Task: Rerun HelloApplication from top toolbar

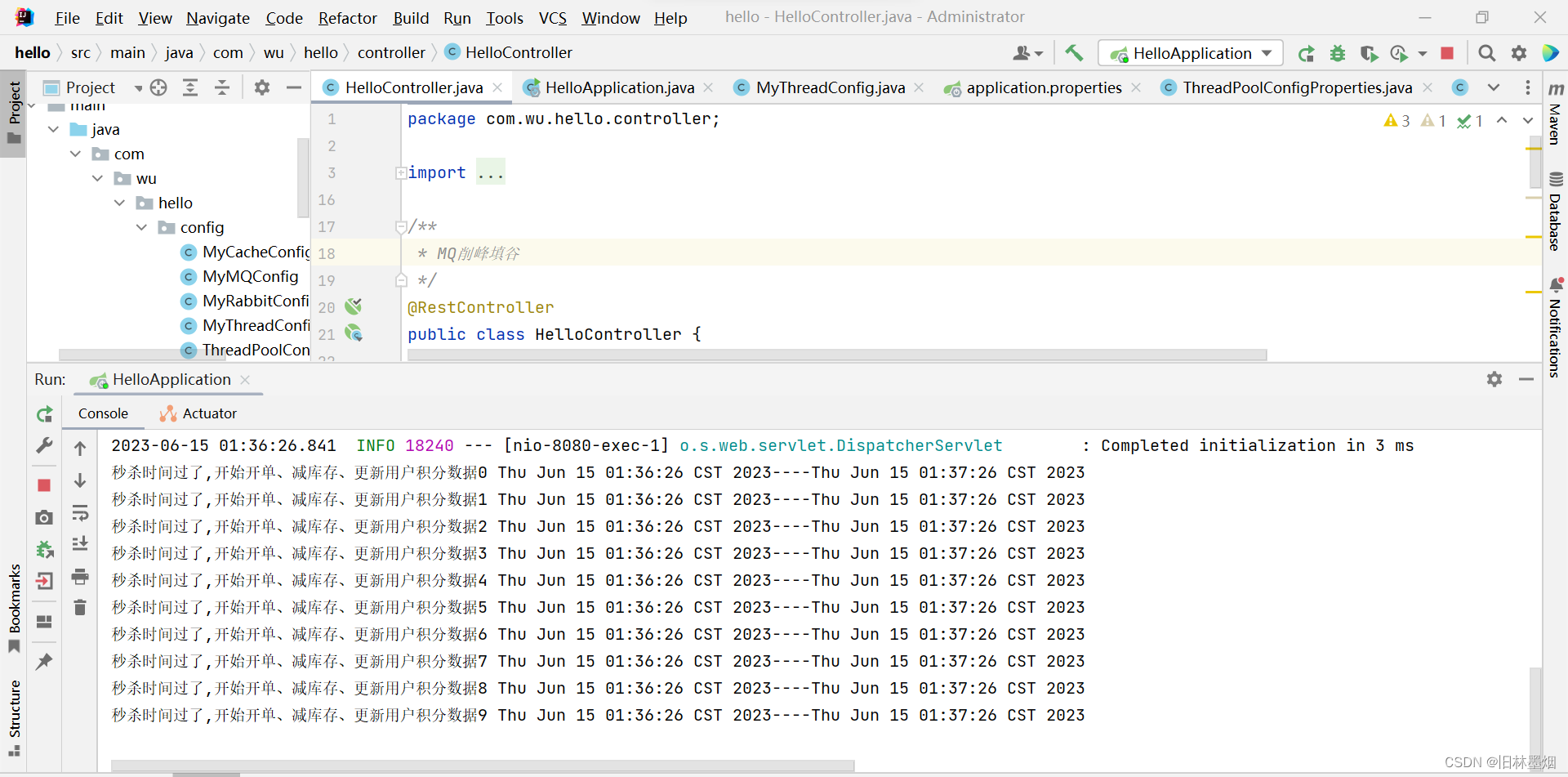Action: coord(1306,53)
